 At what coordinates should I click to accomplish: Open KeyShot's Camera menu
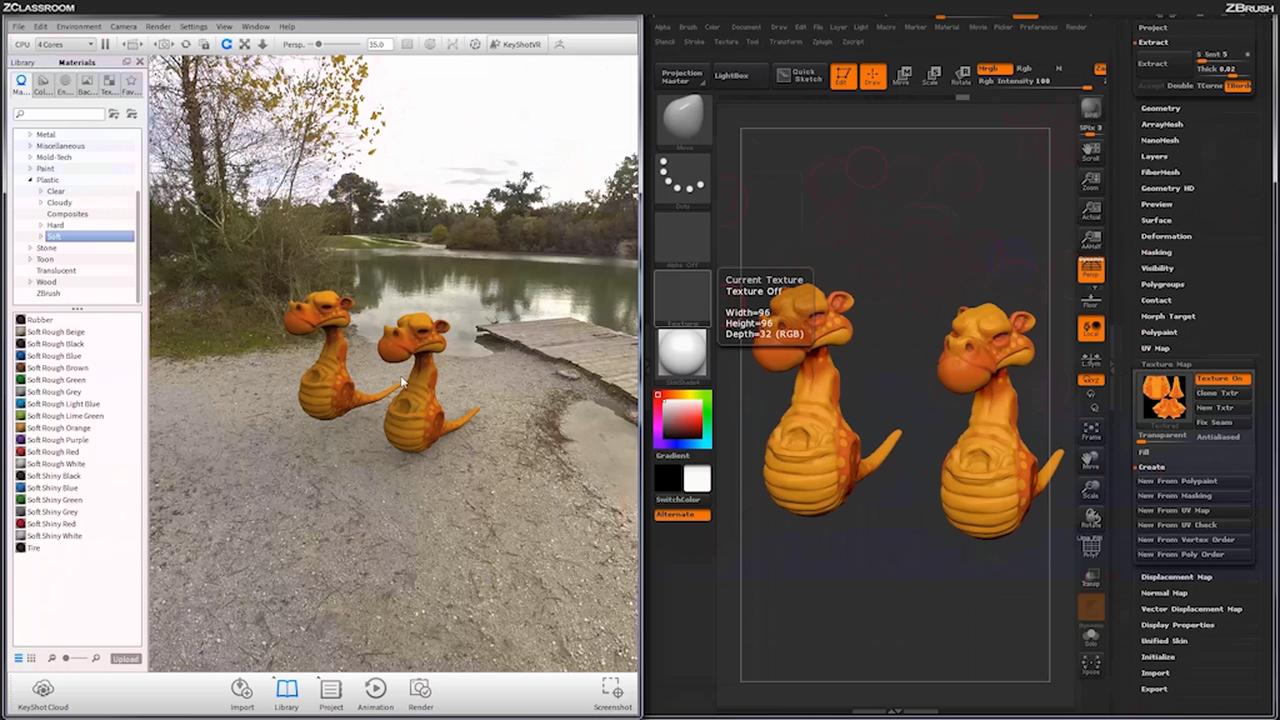tap(123, 26)
